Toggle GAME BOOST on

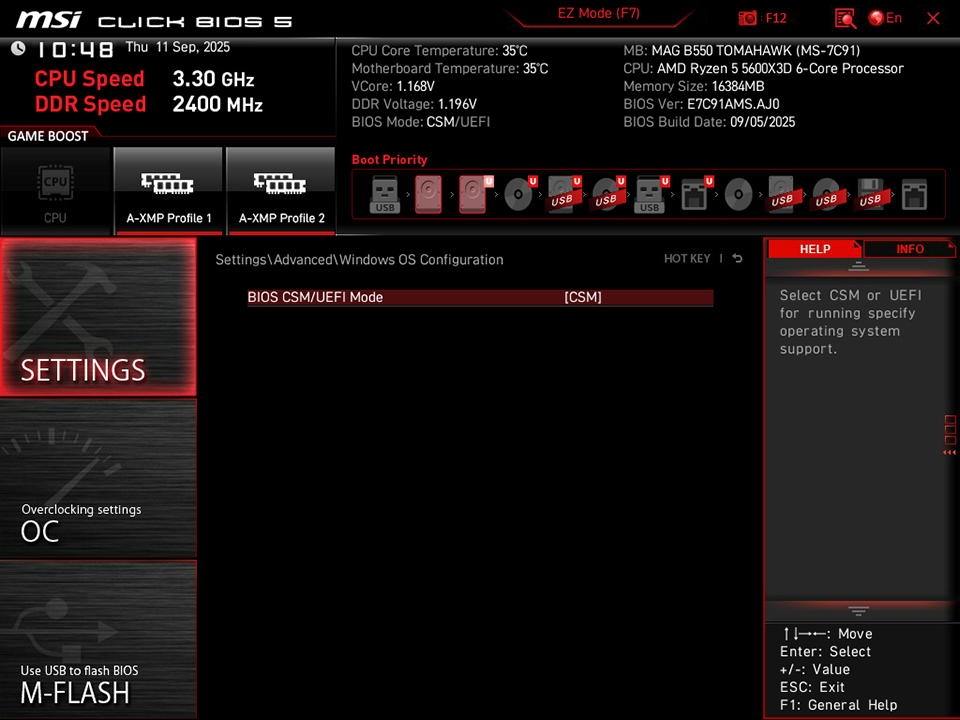point(48,135)
